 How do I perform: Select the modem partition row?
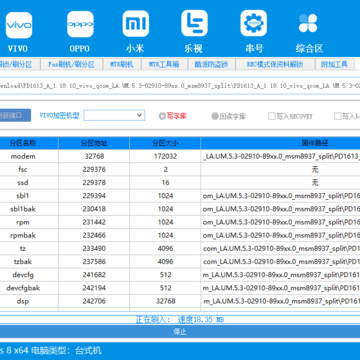coord(180,156)
